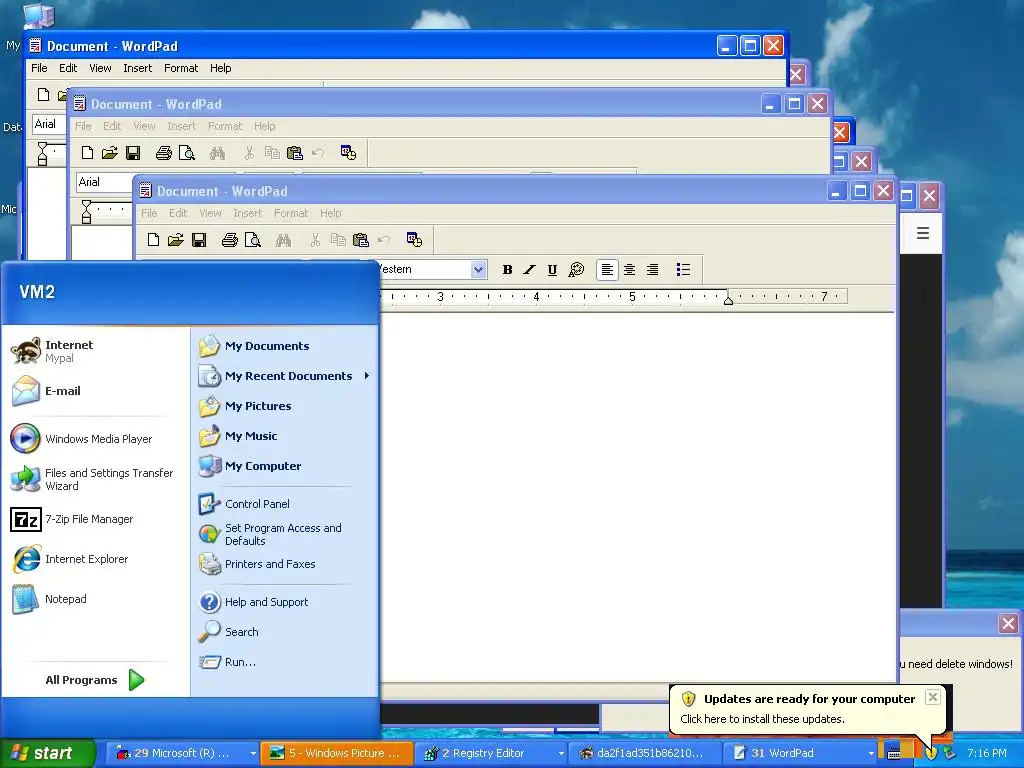Screen dimensions: 1024x768
Task: Click Paste icon in middle WordPad window
Action: (x=295, y=153)
